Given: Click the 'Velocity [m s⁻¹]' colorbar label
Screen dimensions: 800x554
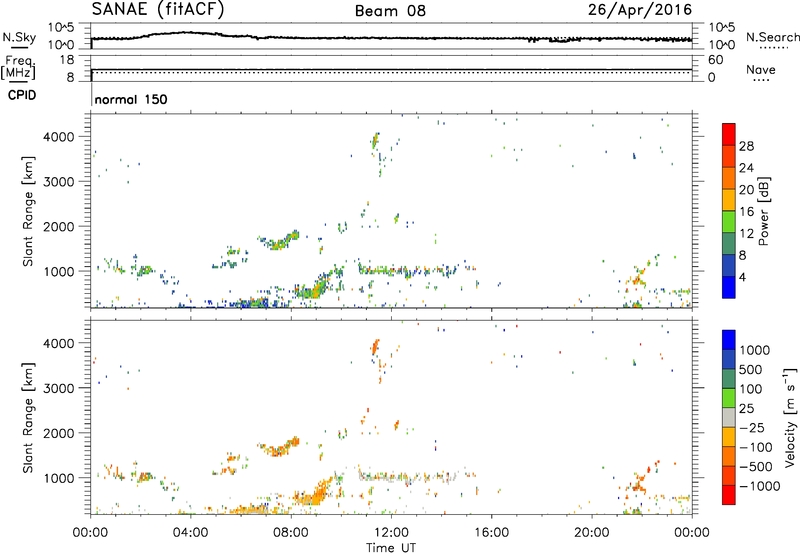Looking at the screenshot, I should [x=790, y=417].
